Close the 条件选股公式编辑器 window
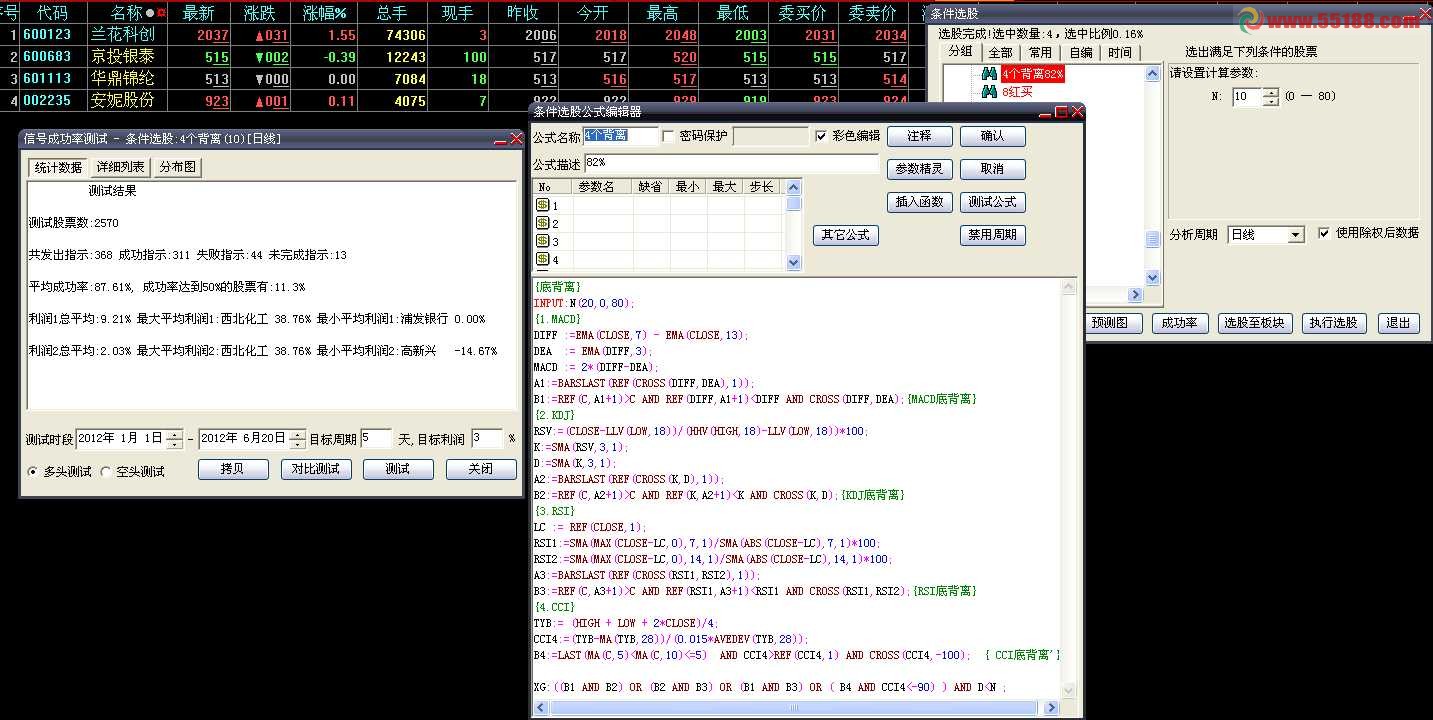 1077,112
